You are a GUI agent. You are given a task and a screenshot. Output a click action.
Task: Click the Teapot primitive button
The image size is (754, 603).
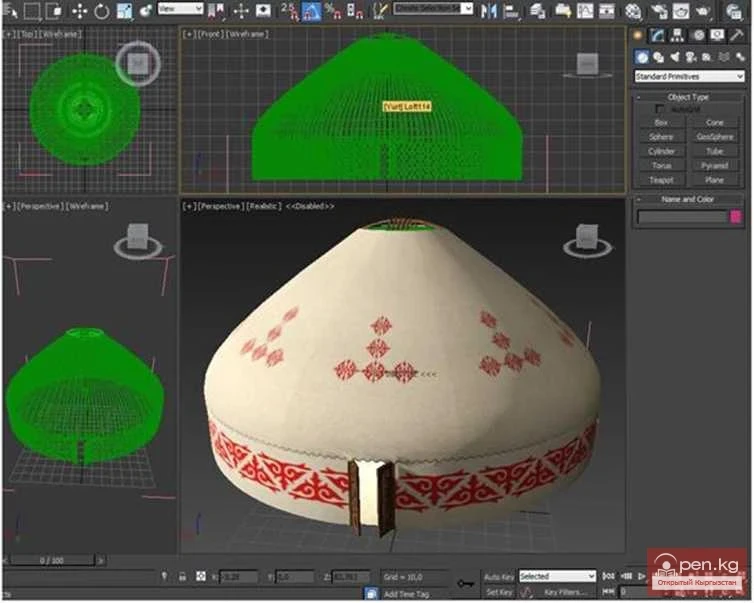(x=661, y=180)
